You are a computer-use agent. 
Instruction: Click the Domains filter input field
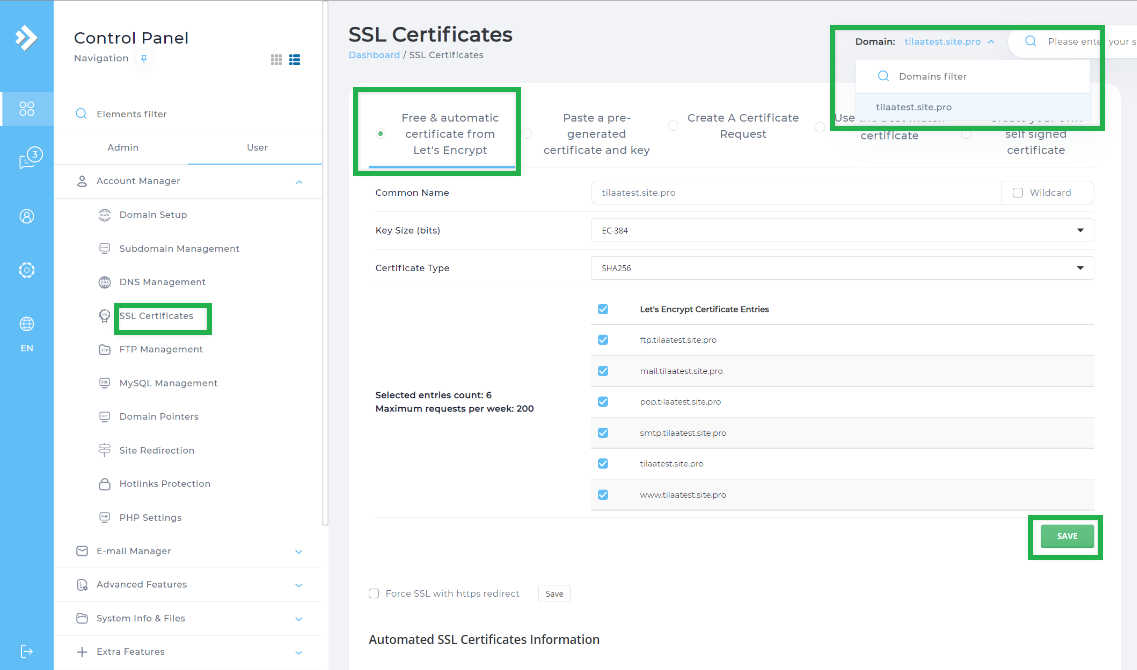(x=972, y=76)
